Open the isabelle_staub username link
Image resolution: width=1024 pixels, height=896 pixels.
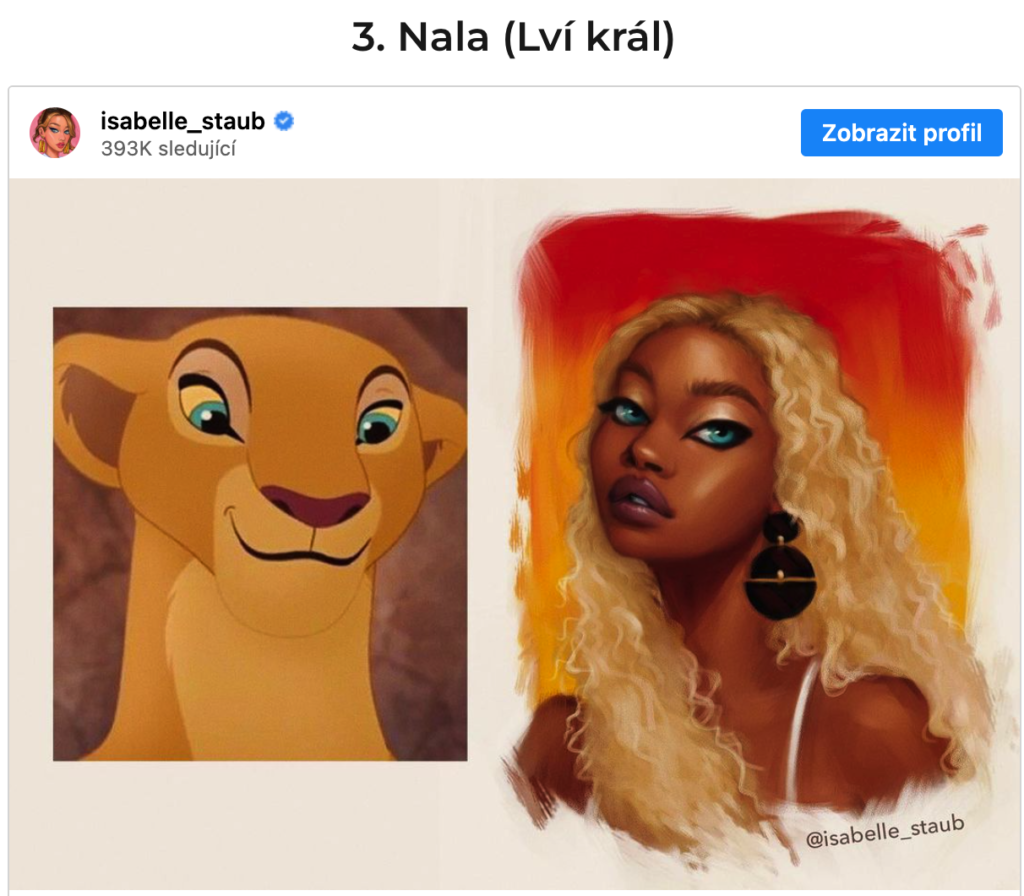[182, 121]
